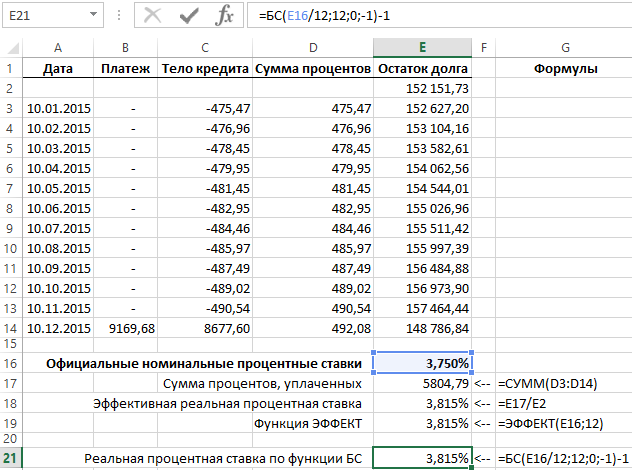The height and width of the screenshot is (470, 632).
Task: Click the Cancel (X) formula bar icon
Action: click(153, 16)
